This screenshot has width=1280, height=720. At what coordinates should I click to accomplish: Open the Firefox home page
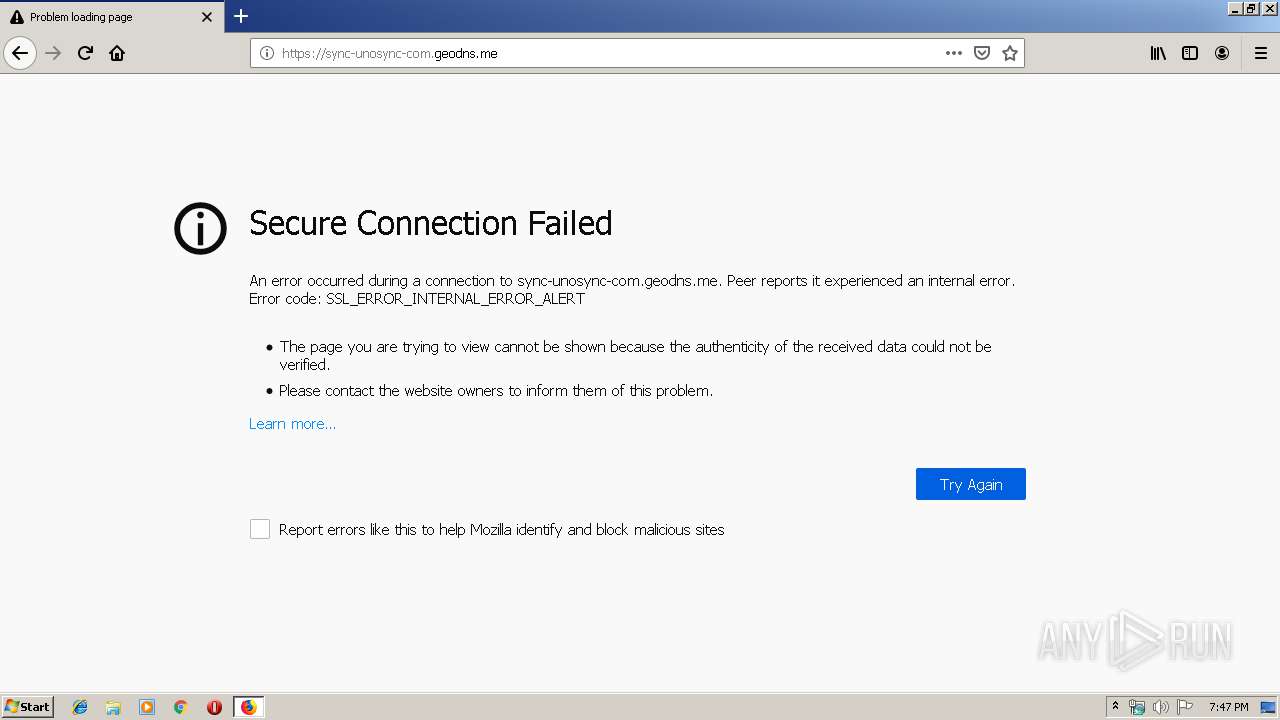(x=117, y=53)
